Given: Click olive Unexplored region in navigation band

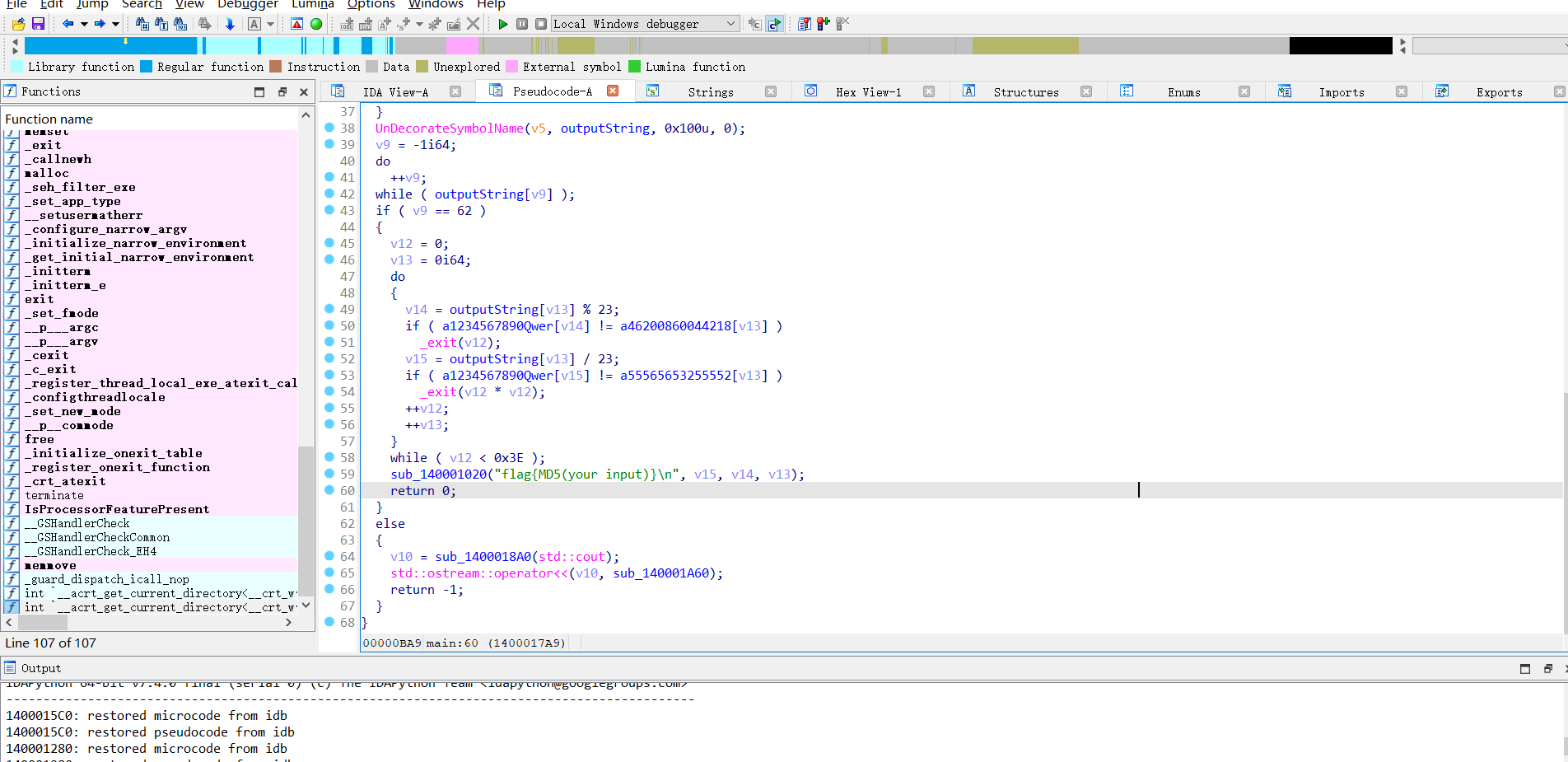Looking at the screenshot, I should tap(1025, 45).
